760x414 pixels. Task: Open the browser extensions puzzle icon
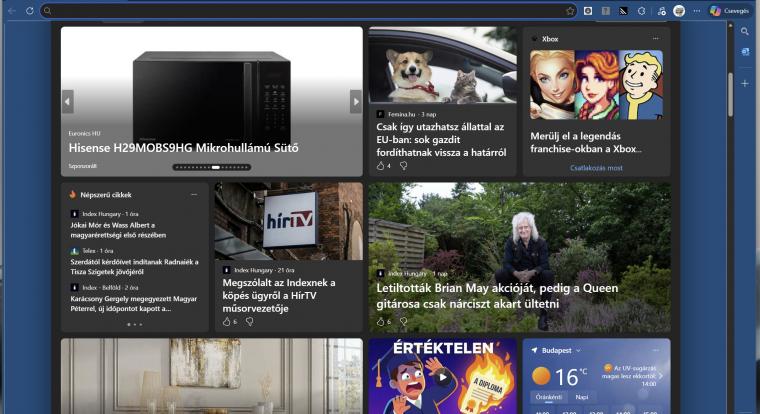tap(641, 11)
